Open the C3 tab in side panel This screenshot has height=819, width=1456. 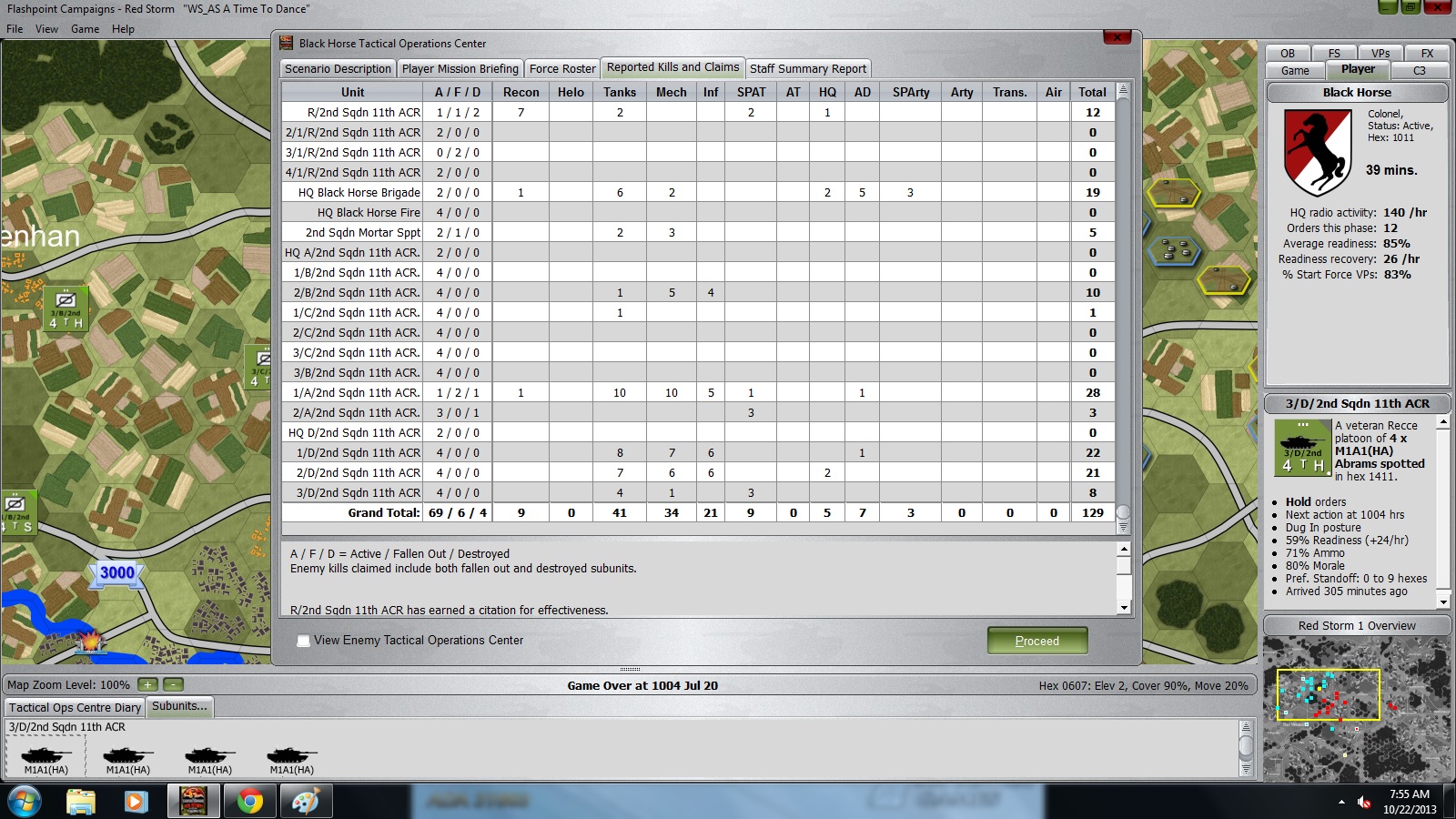pyautogui.click(x=1420, y=71)
